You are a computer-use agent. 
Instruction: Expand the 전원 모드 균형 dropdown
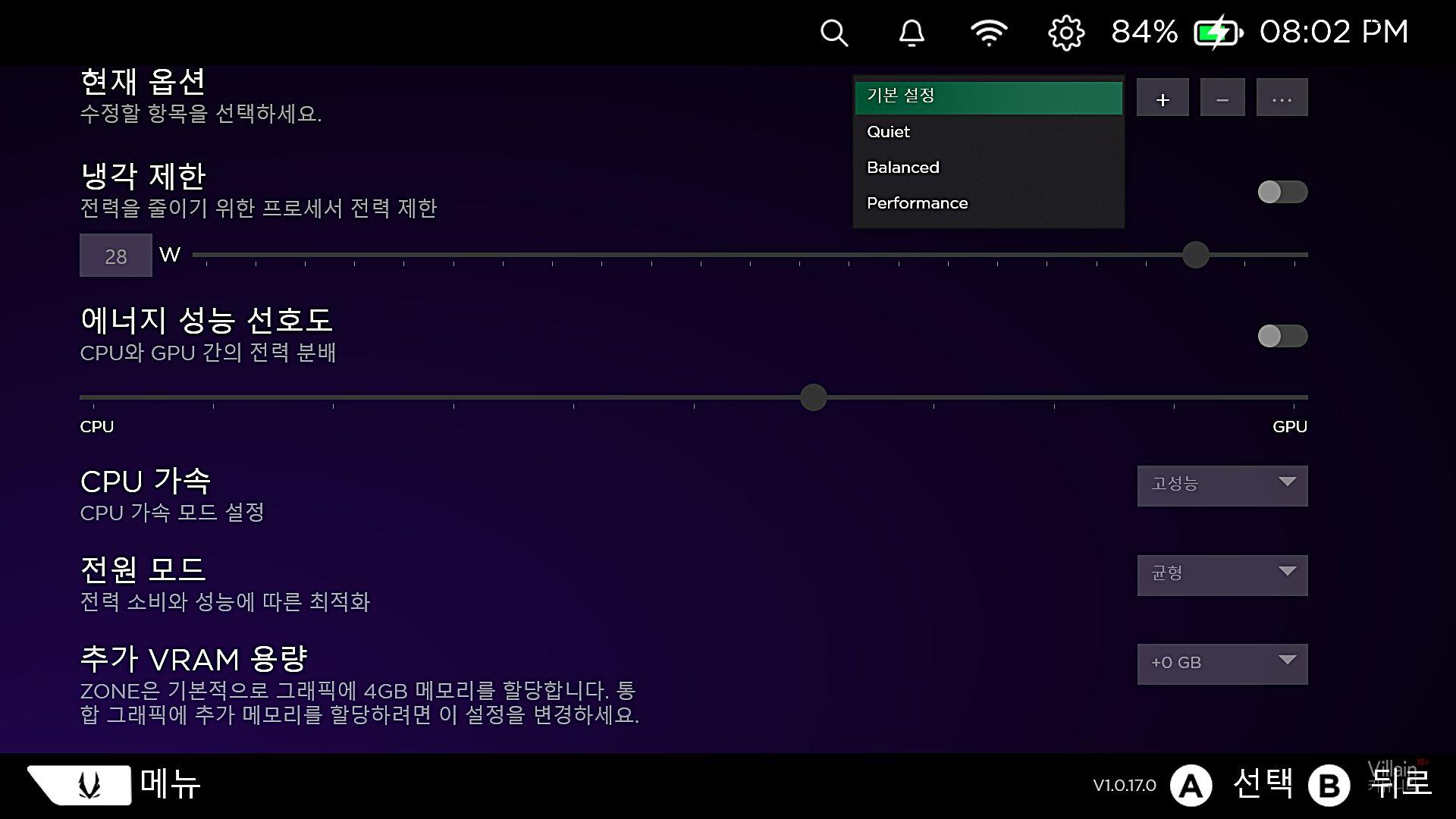(1222, 575)
